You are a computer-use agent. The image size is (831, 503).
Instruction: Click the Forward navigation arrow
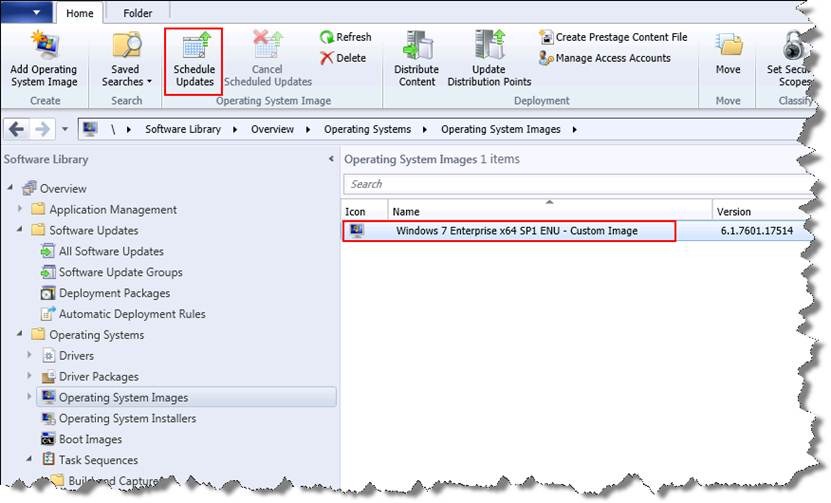pyautogui.click(x=42, y=129)
